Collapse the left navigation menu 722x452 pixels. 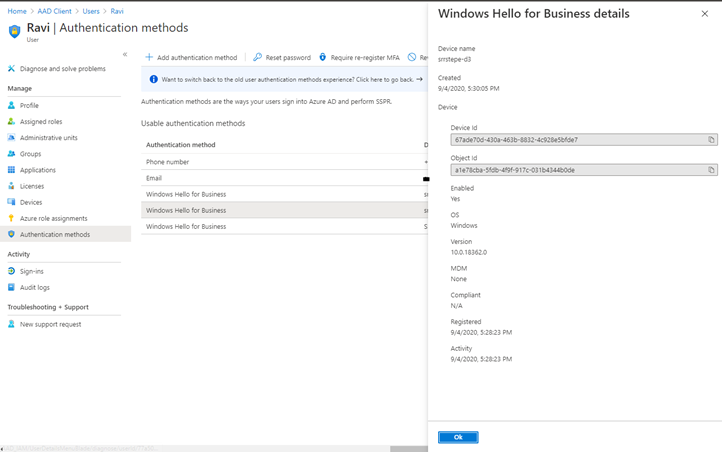(x=125, y=54)
